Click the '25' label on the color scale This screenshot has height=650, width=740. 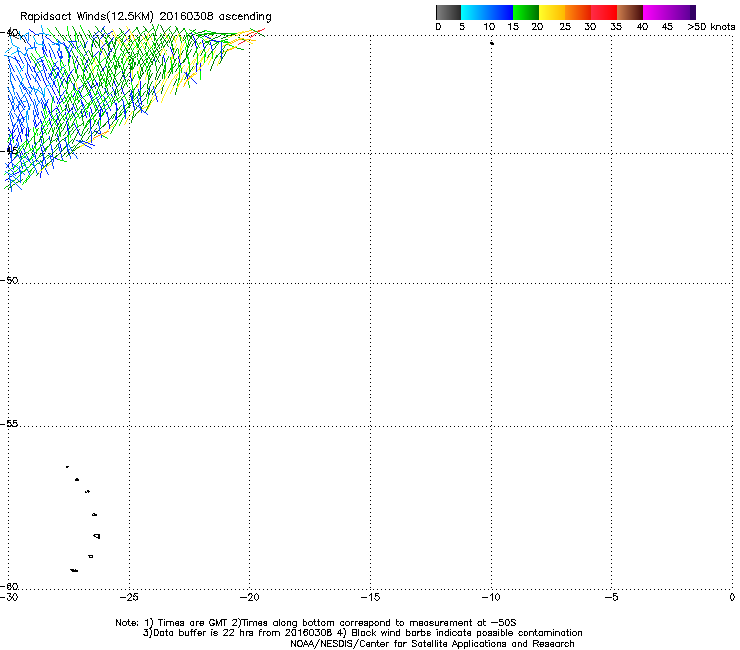[565, 27]
